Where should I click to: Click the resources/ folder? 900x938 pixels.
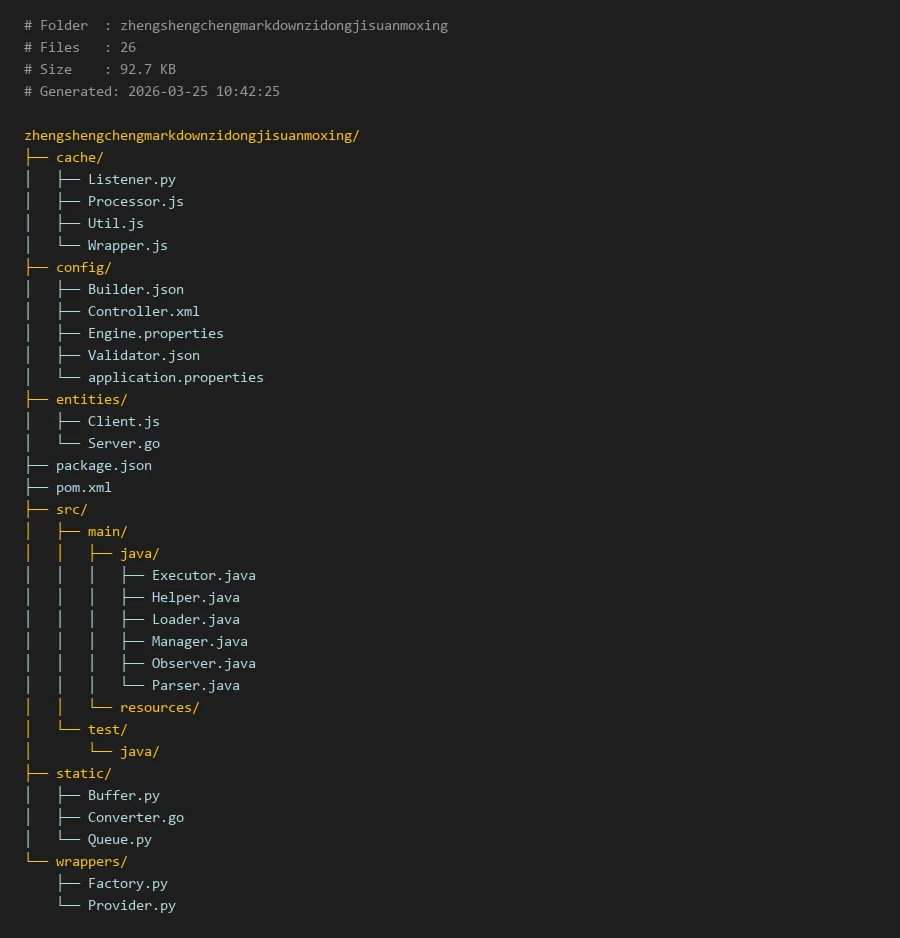159,707
